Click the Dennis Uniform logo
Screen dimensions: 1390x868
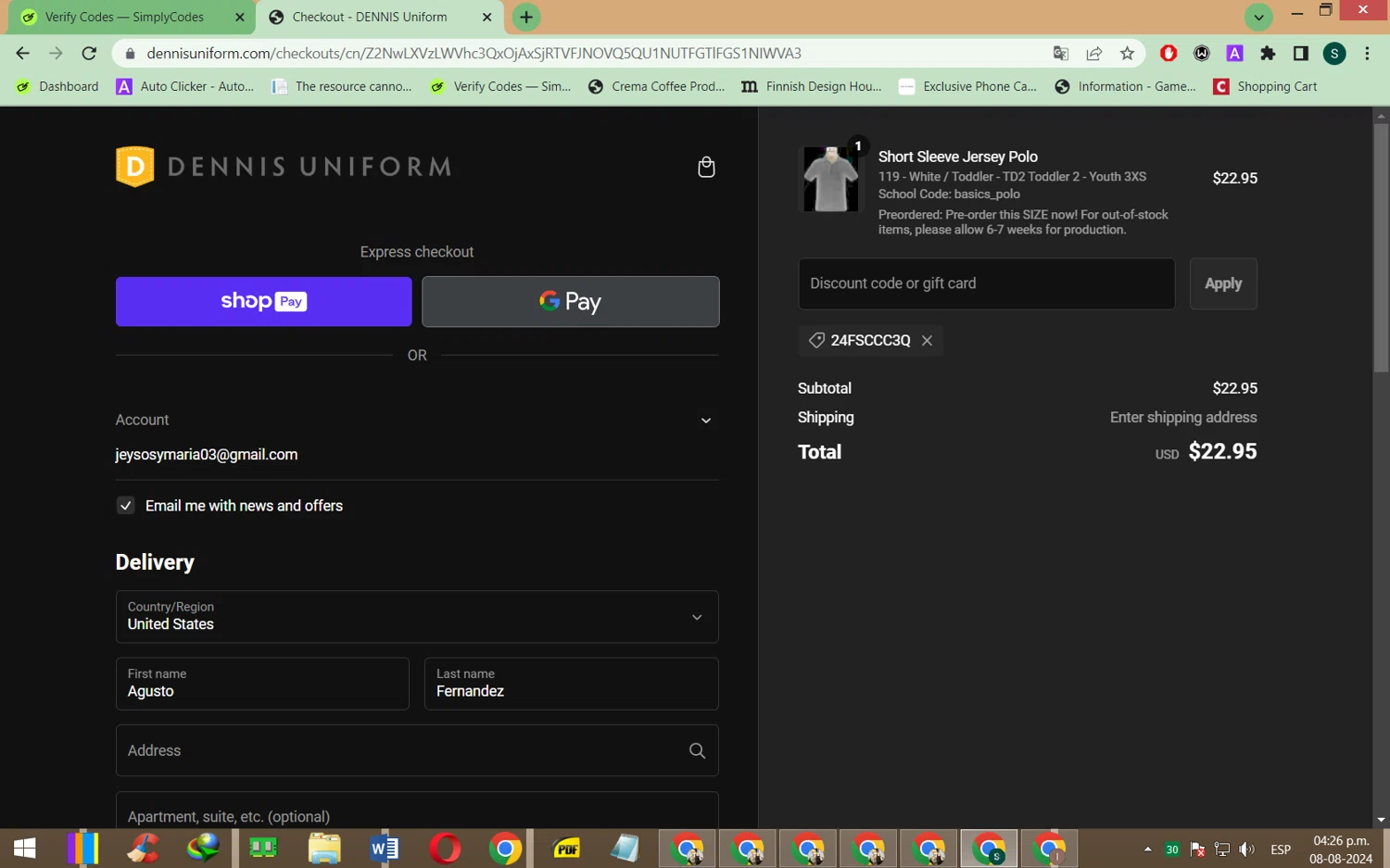click(x=284, y=167)
